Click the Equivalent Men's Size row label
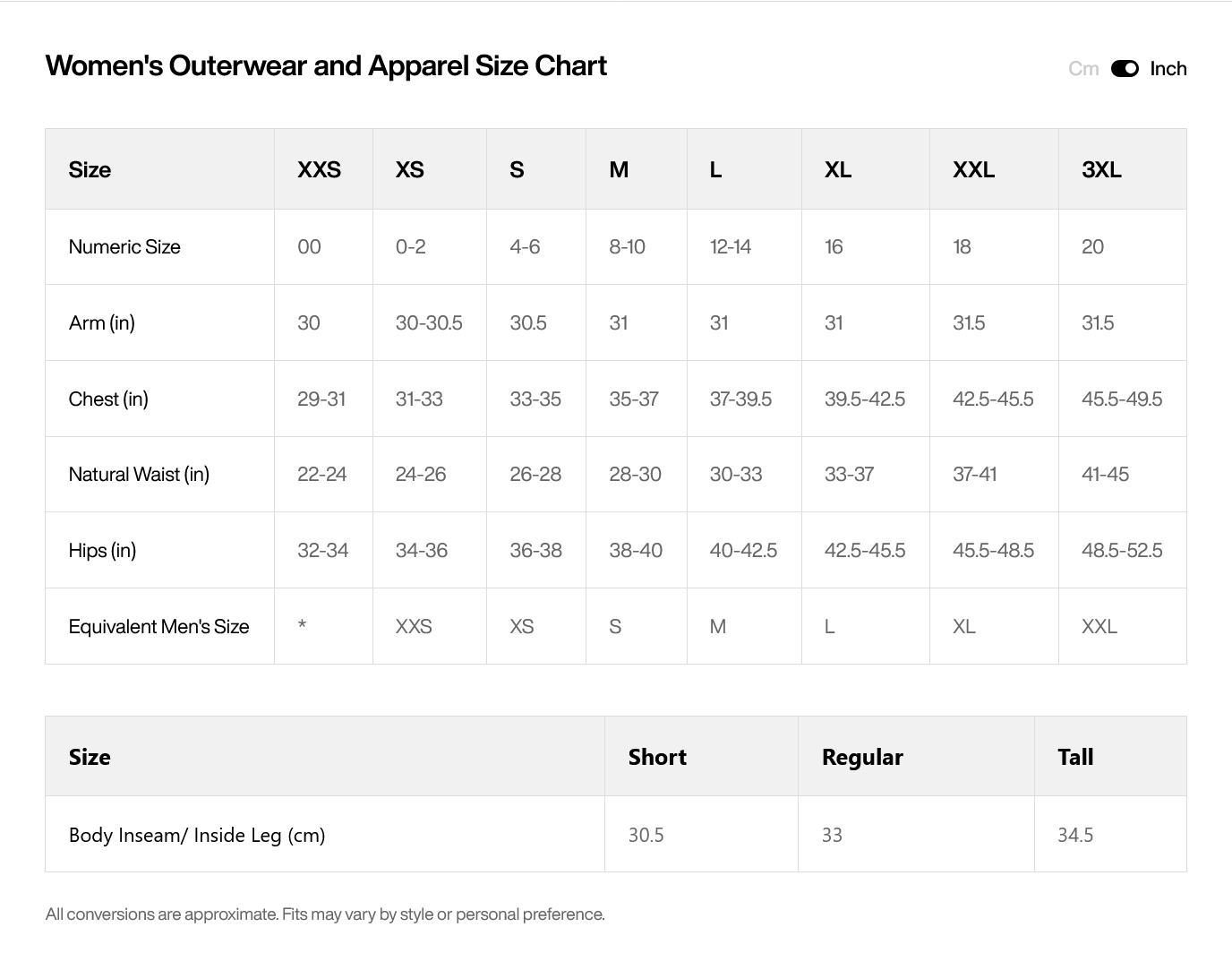1232x970 pixels. (x=158, y=627)
